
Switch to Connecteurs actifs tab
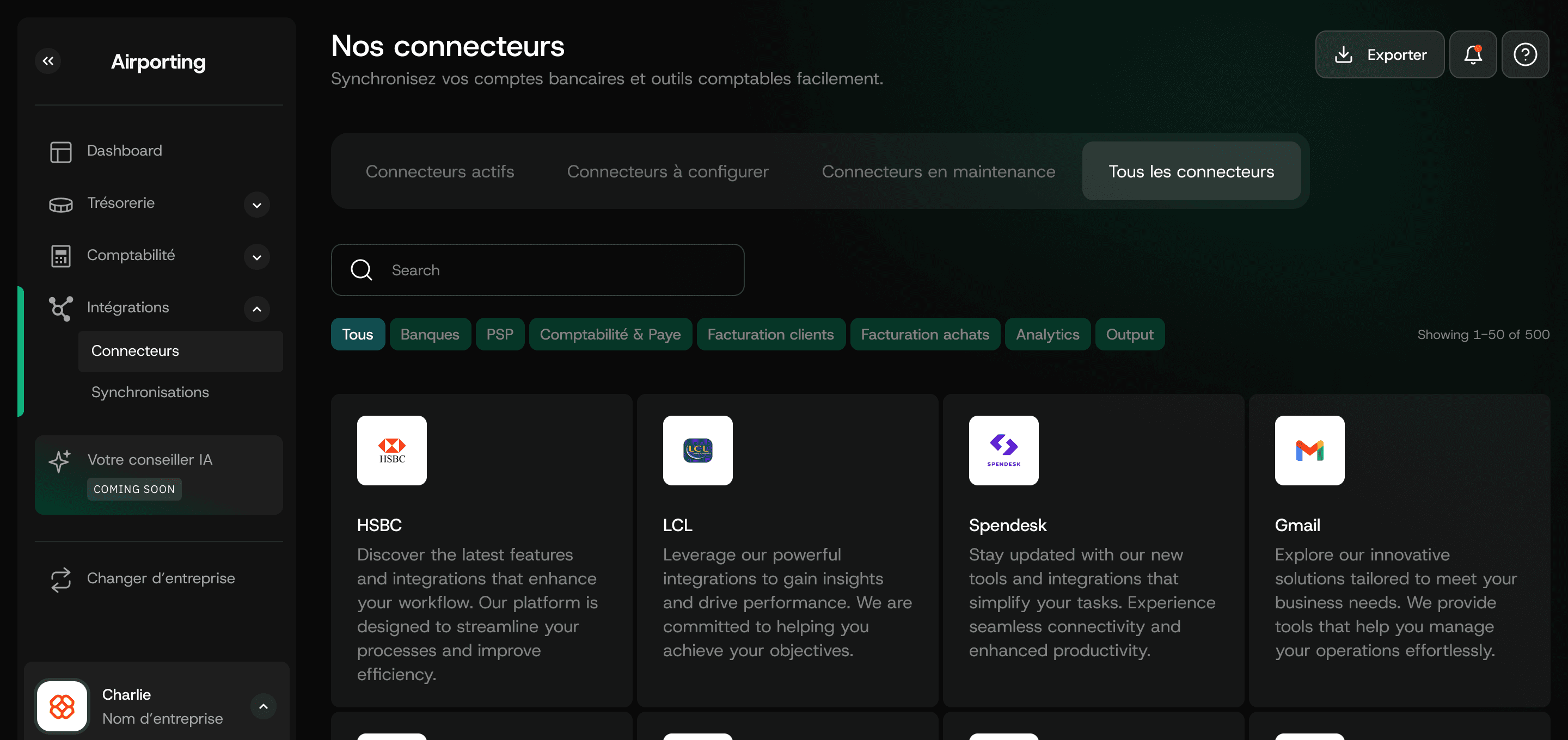click(439, 171)
